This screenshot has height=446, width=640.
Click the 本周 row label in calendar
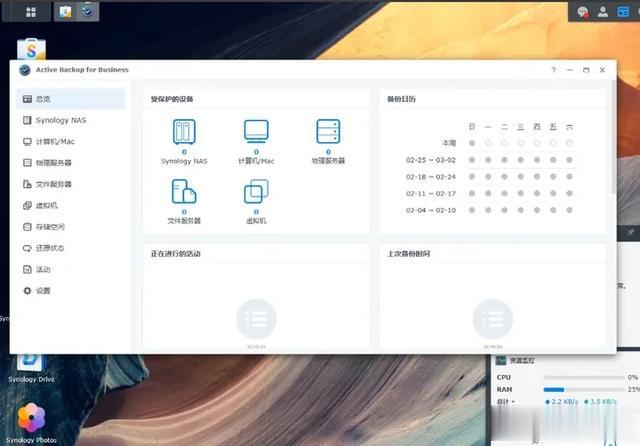[449, 143]
